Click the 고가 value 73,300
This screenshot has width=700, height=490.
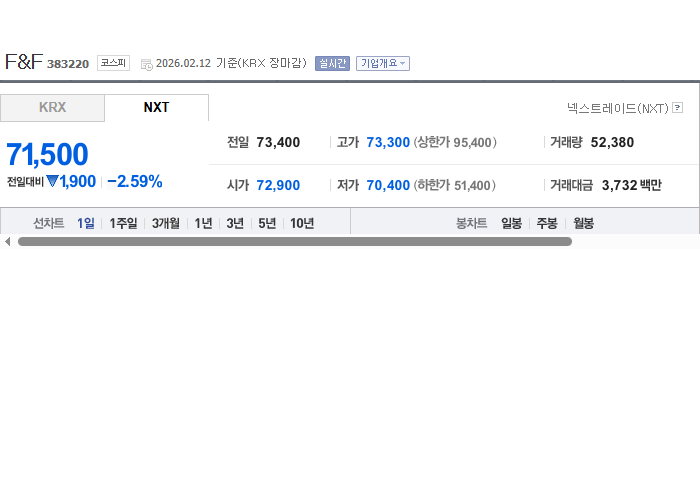coord(388,142)
